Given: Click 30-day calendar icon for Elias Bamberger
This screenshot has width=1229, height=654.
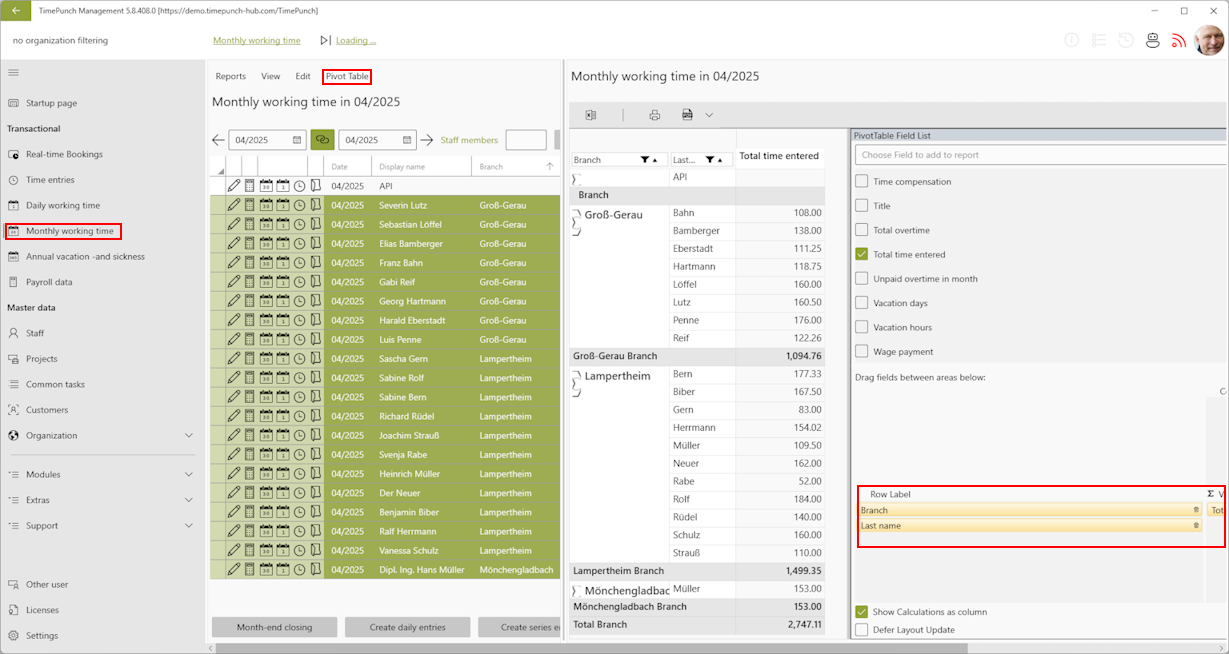Looking at the screenshot, I should [266, 243].
